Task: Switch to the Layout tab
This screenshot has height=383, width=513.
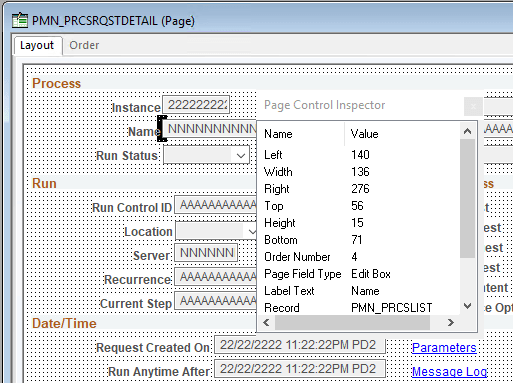Action: [x=37, y=45]
